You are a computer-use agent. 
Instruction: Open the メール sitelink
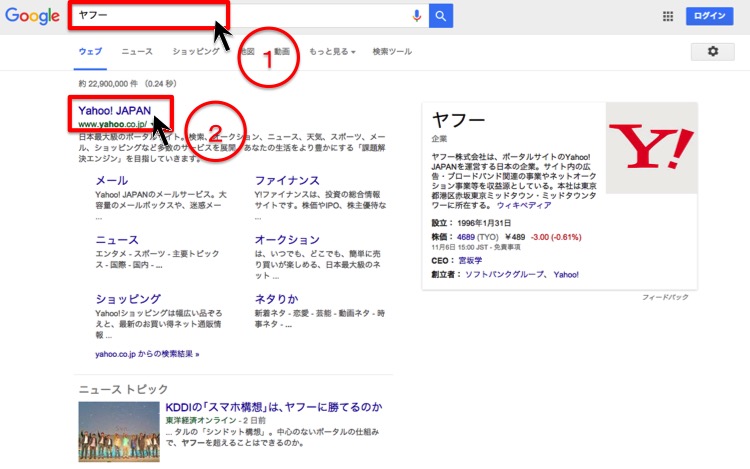tap(111, 181)
